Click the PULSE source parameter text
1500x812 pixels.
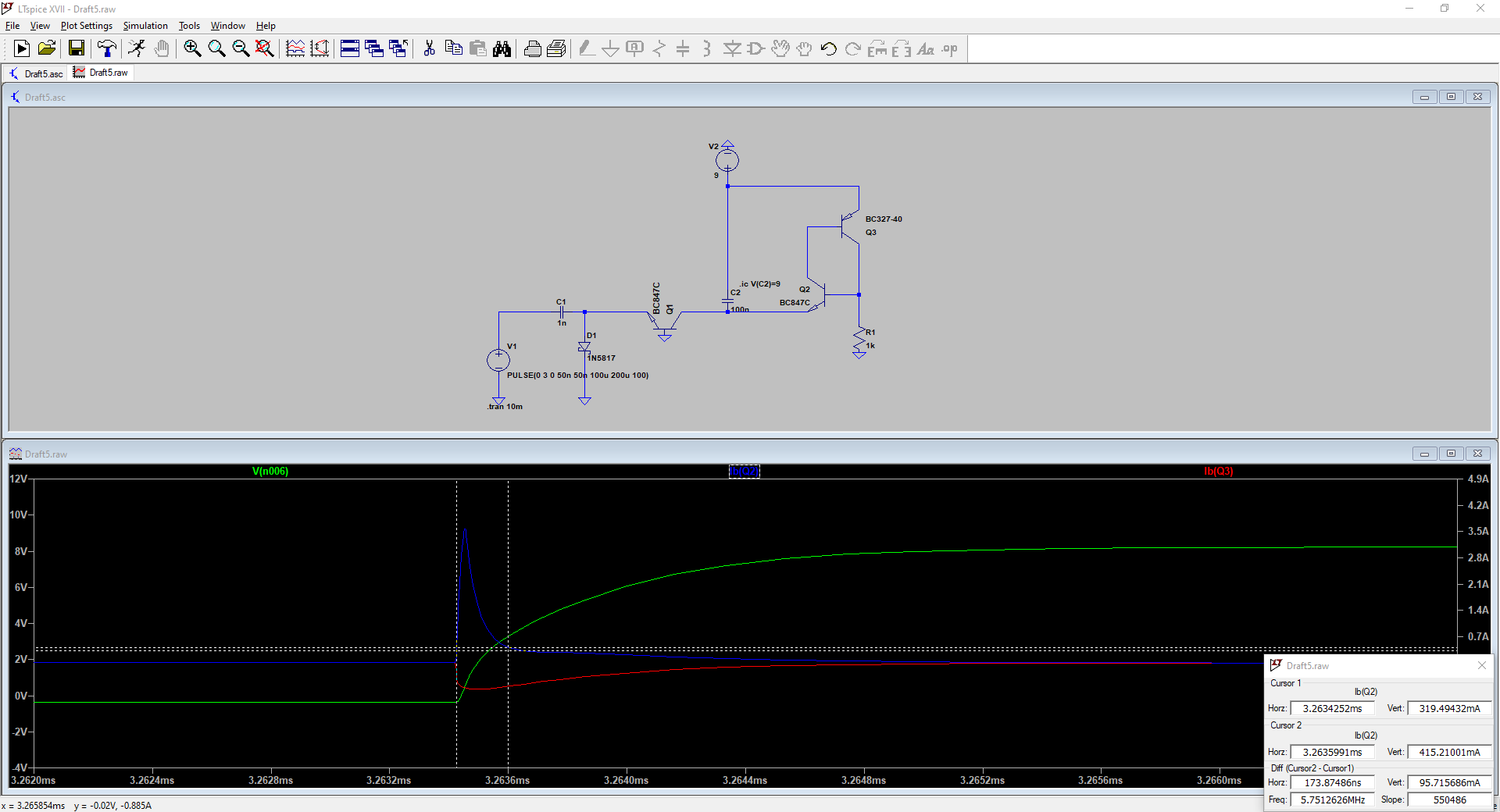point(577,376)
